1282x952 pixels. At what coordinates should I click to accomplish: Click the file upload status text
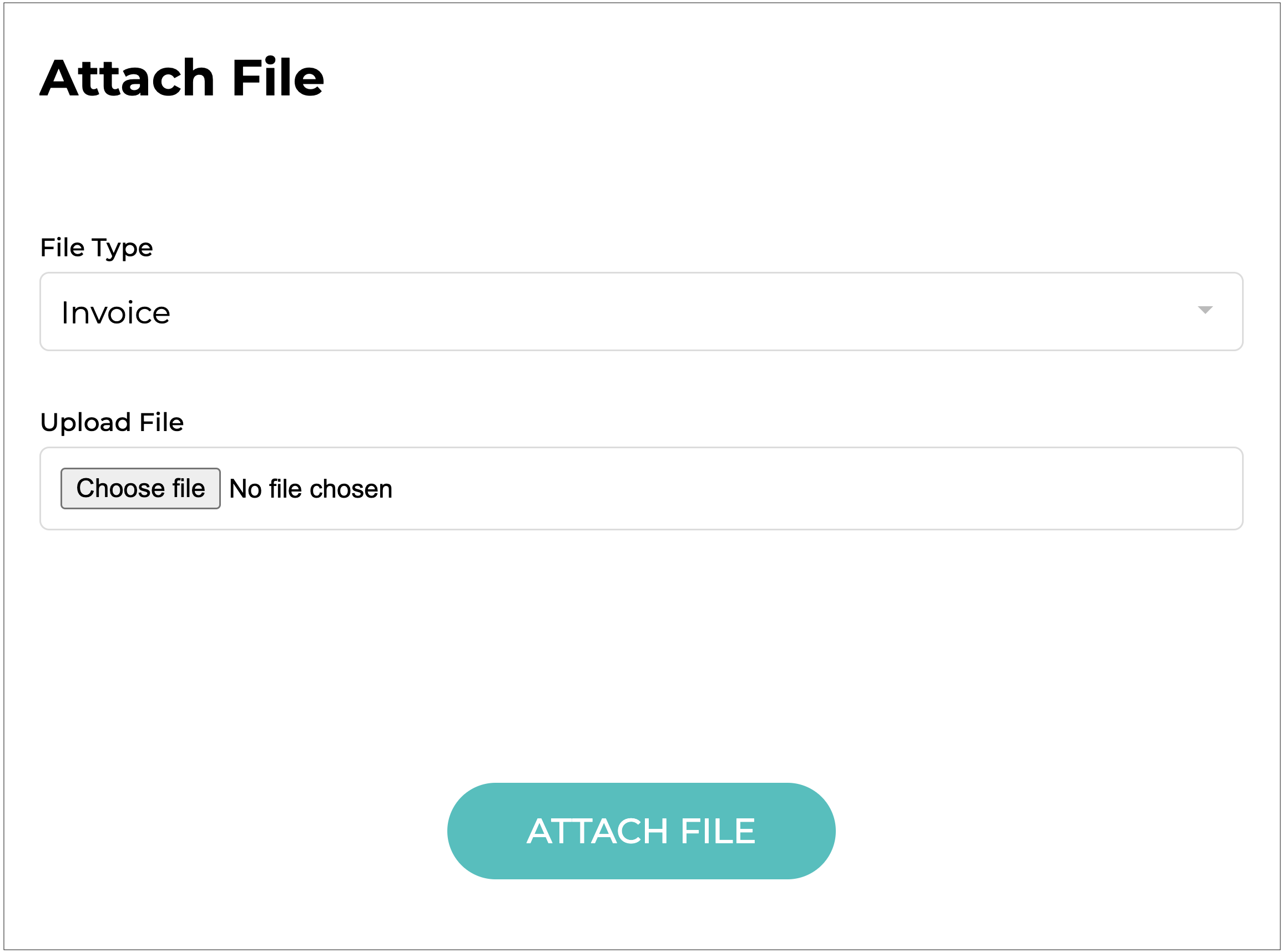coord(311,489)
